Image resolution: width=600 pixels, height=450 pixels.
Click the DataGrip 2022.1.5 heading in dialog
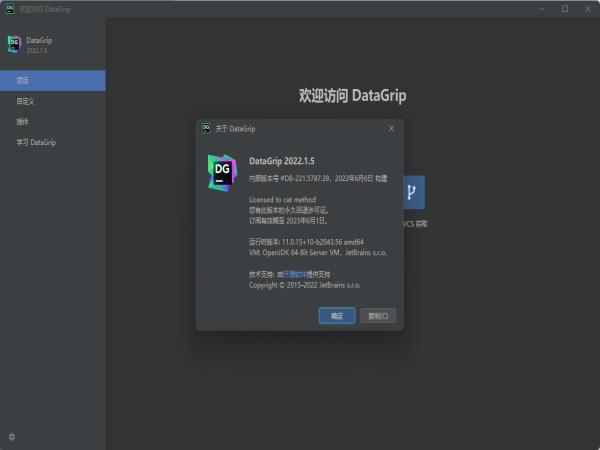click(x=288, y=160)
